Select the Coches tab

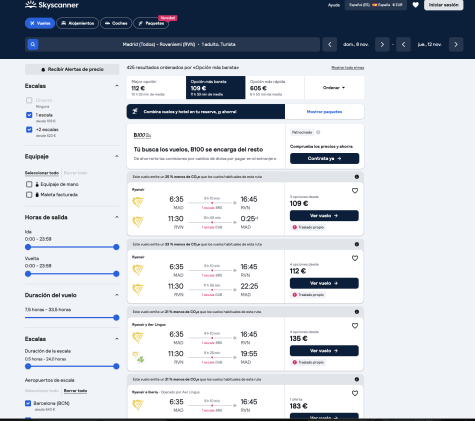(x=116, y=23)
